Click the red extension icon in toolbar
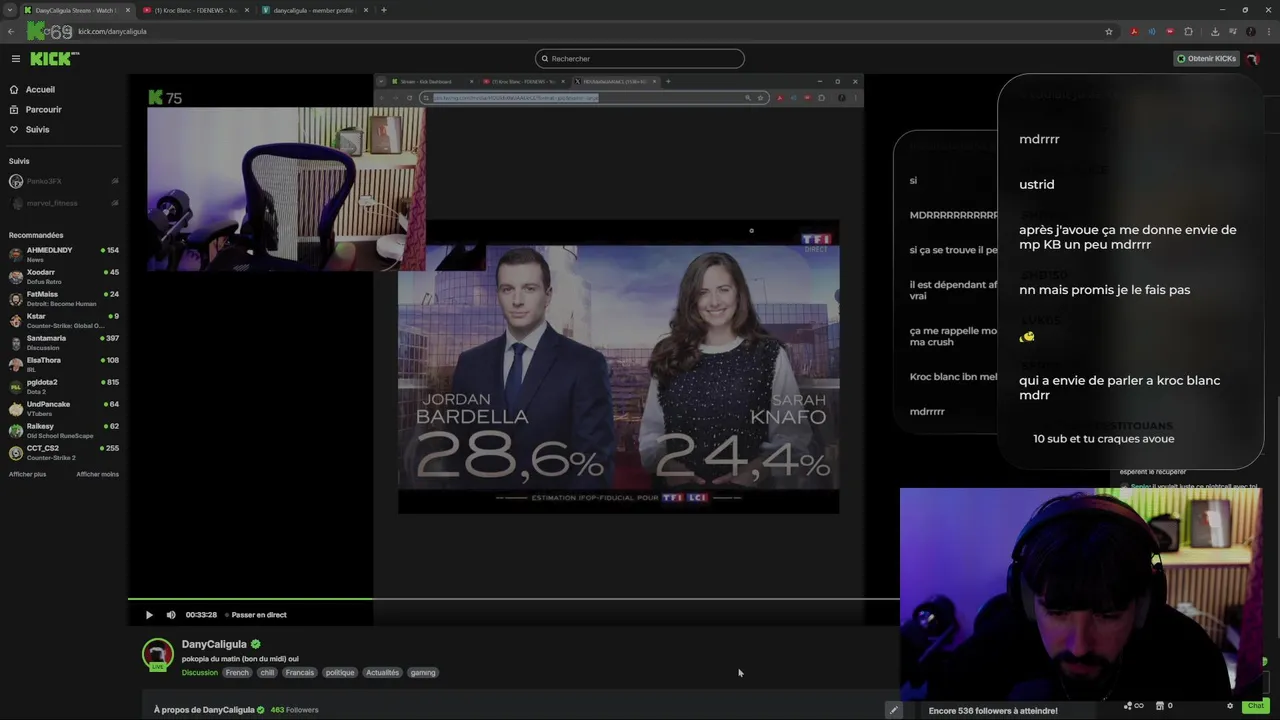This screenshot has height=720, width=1280. (x=1170, y=31)
